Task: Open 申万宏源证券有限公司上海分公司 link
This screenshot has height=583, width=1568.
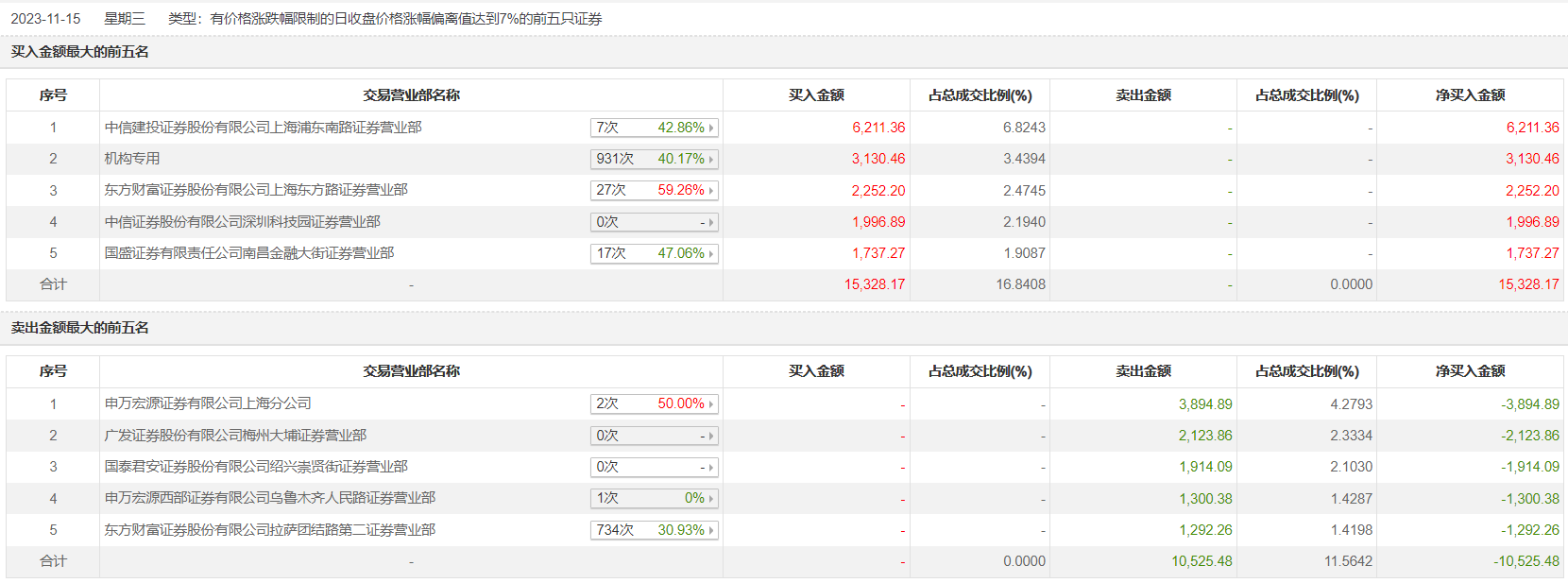Action: (x=208, y=403)
